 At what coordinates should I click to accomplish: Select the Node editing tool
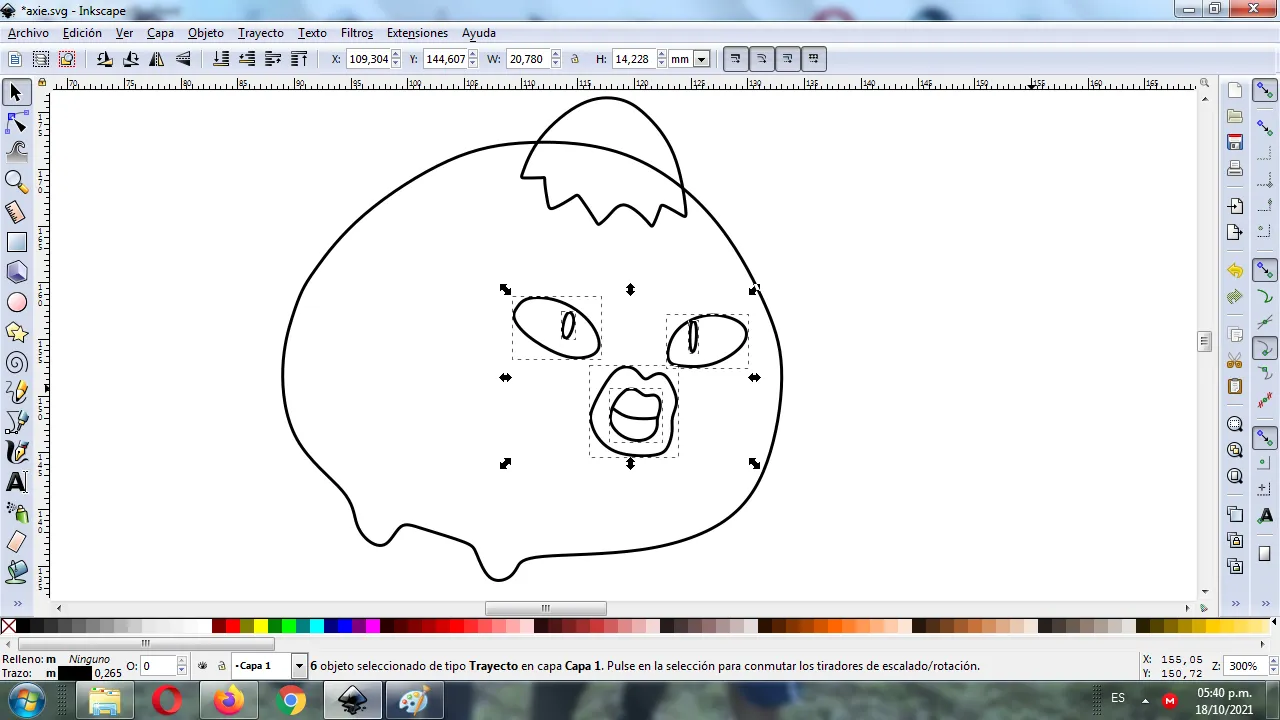tap(16, 123)
